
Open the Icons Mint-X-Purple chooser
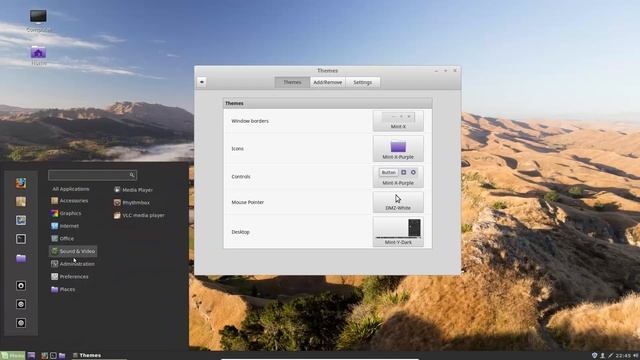coord(398,149)
